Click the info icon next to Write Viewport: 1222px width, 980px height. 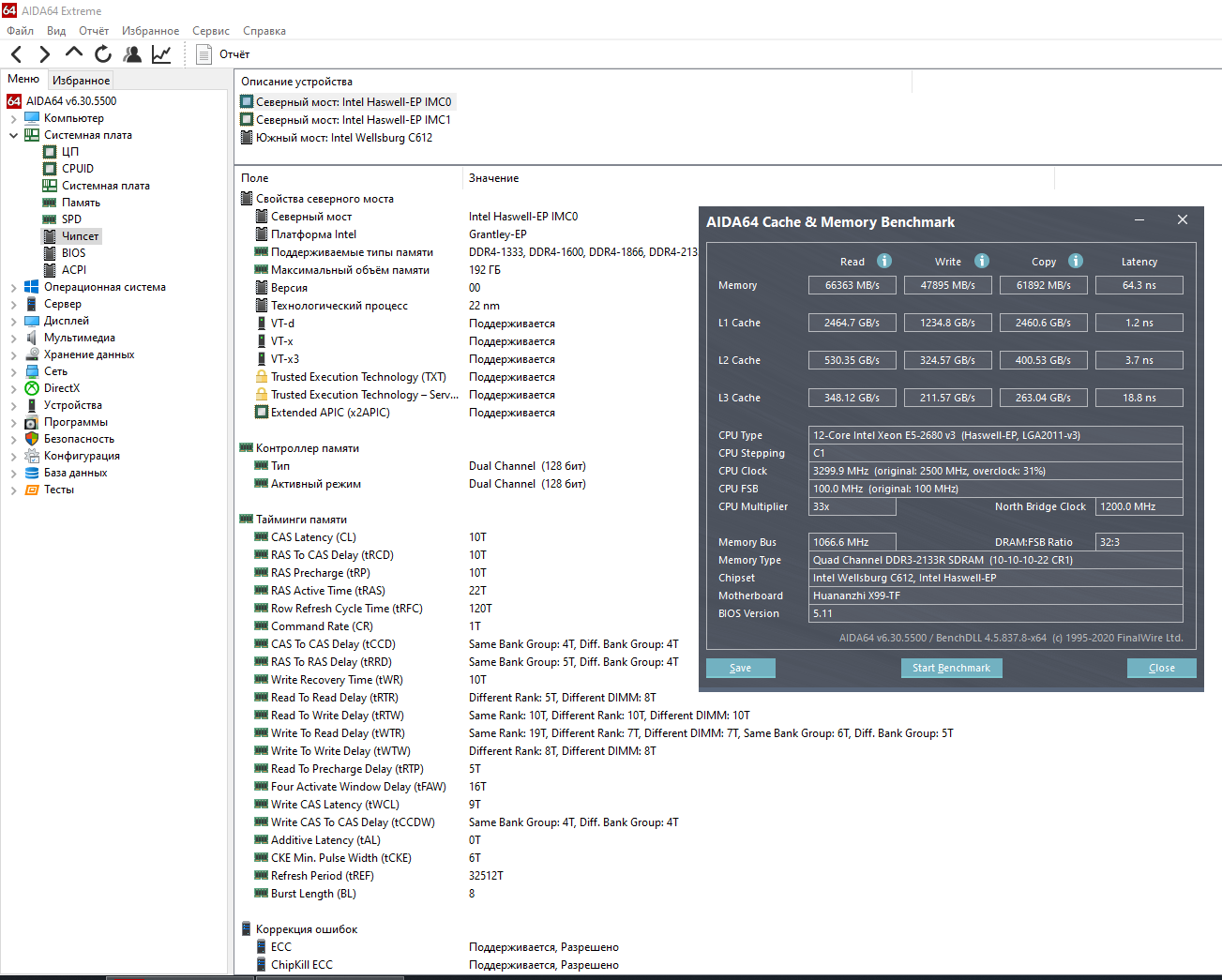(x=982, y=261)
